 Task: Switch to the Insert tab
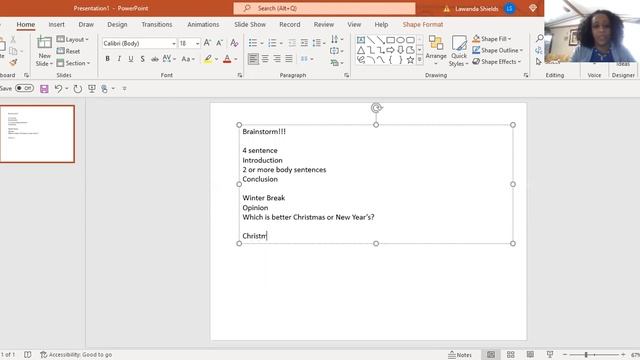[x=56, y=24]
